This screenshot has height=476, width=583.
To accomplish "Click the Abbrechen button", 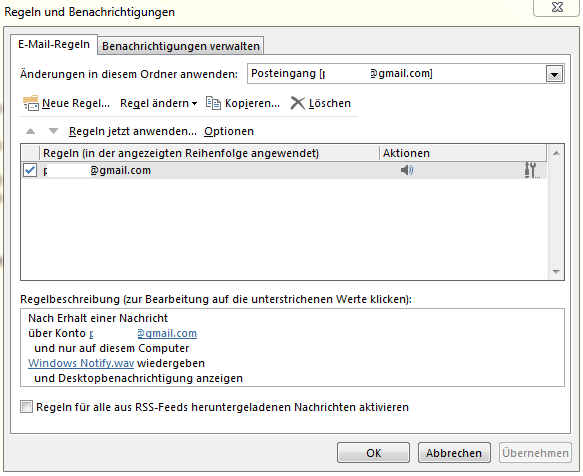I will pos(454,453).
